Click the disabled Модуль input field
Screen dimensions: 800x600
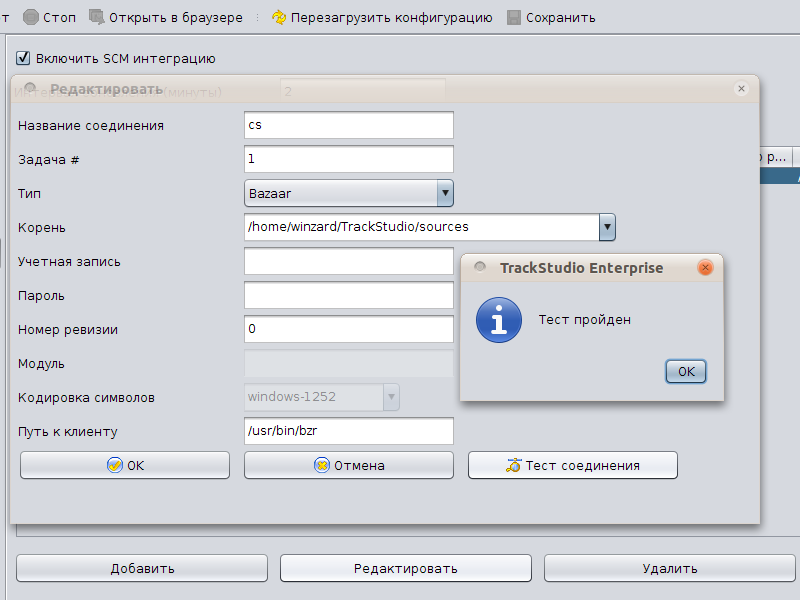(x=349, y=363)
